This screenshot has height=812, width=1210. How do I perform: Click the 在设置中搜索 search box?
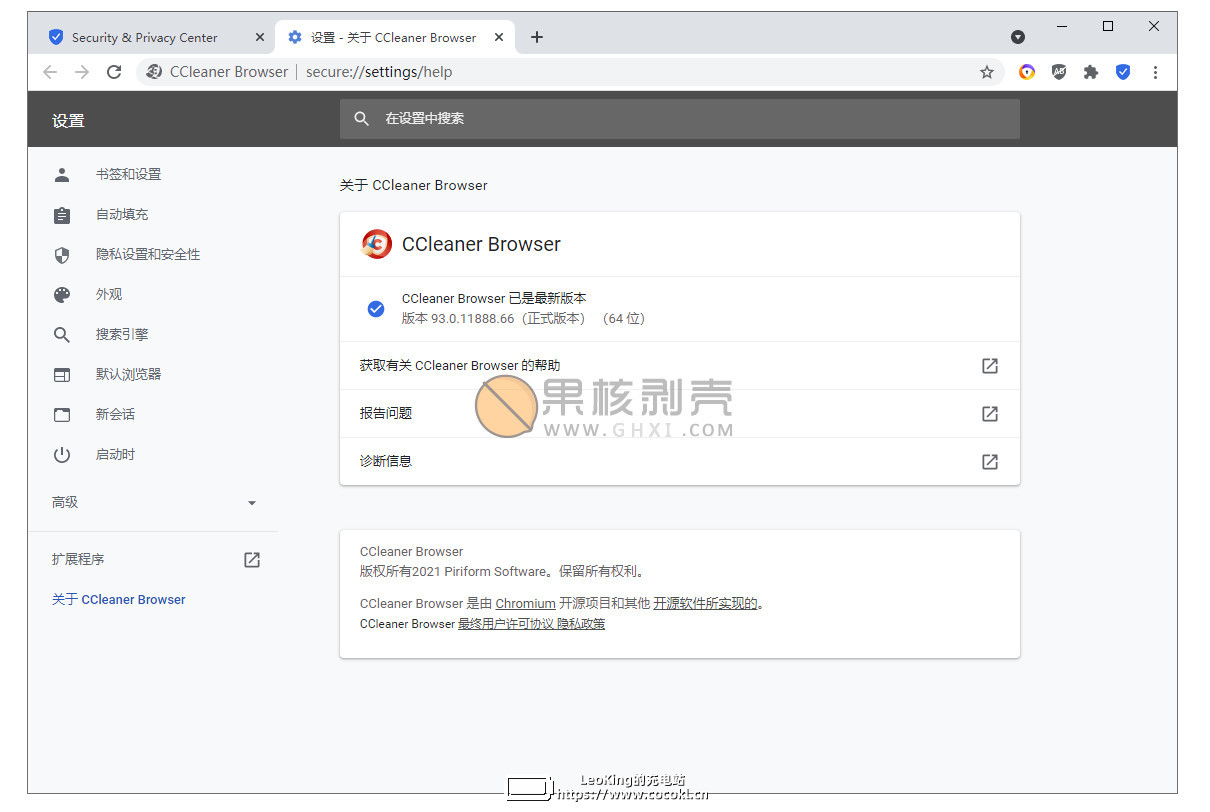(x=680, y=118)
